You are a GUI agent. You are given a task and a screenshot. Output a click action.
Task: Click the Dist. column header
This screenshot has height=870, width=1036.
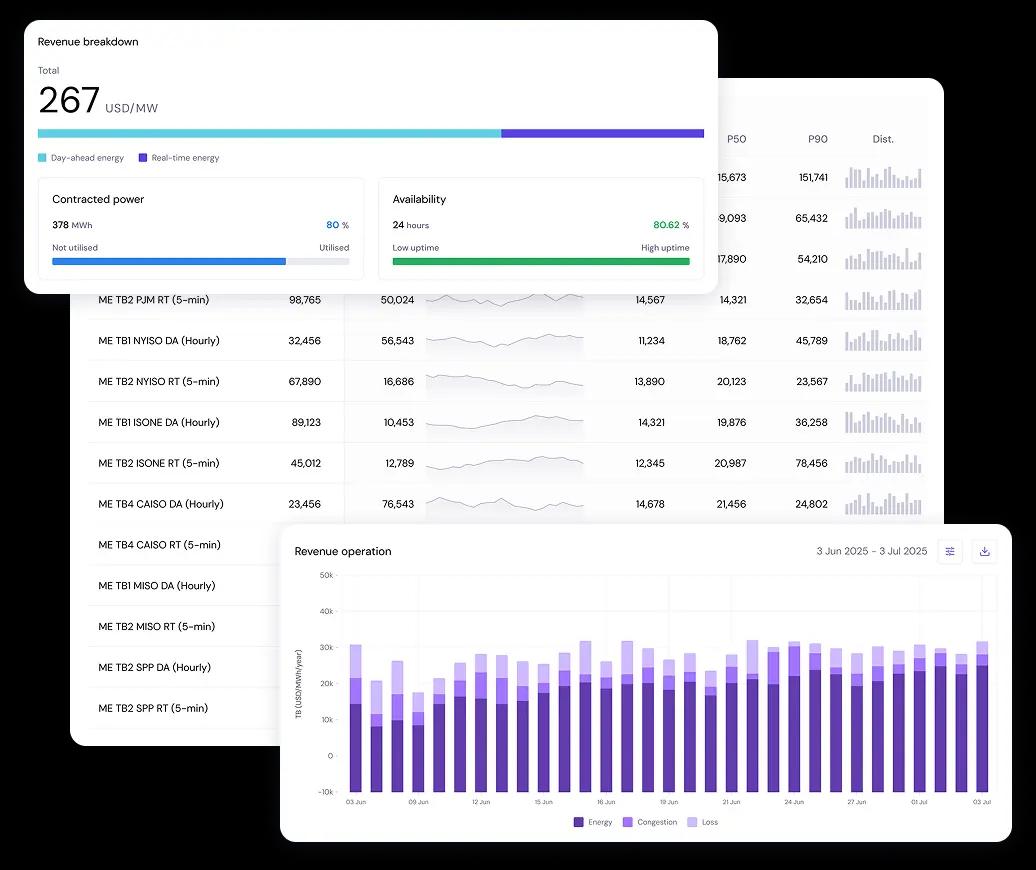pos(883,139)
